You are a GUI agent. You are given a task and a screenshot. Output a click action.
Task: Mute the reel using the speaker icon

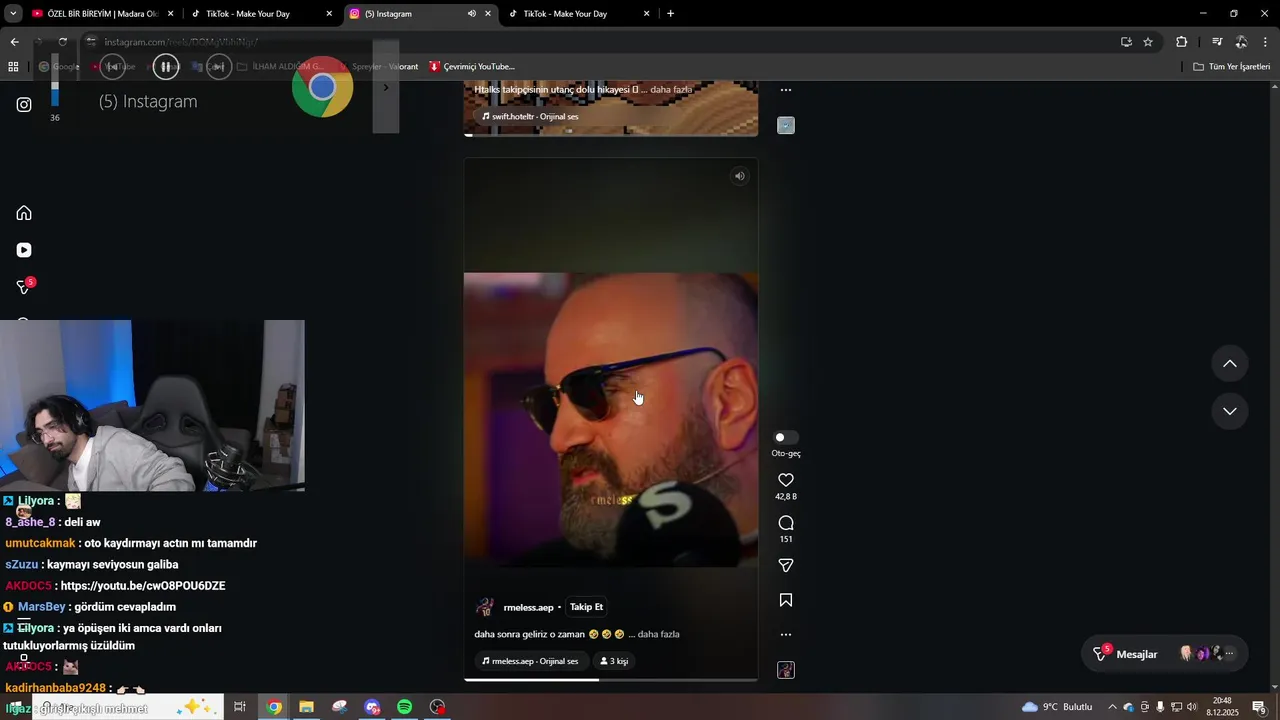(739, 176)
